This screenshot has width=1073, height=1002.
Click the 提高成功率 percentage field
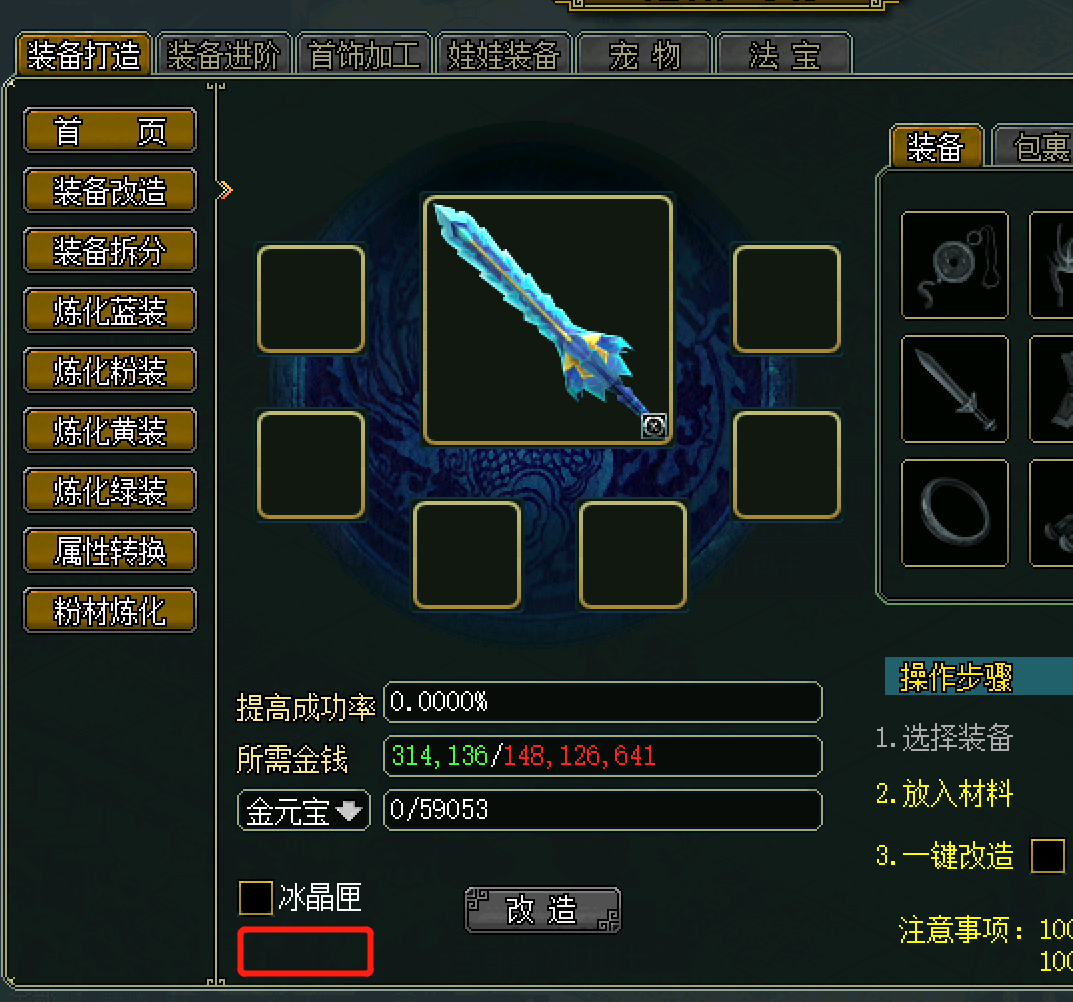click(x=602, y=702)
